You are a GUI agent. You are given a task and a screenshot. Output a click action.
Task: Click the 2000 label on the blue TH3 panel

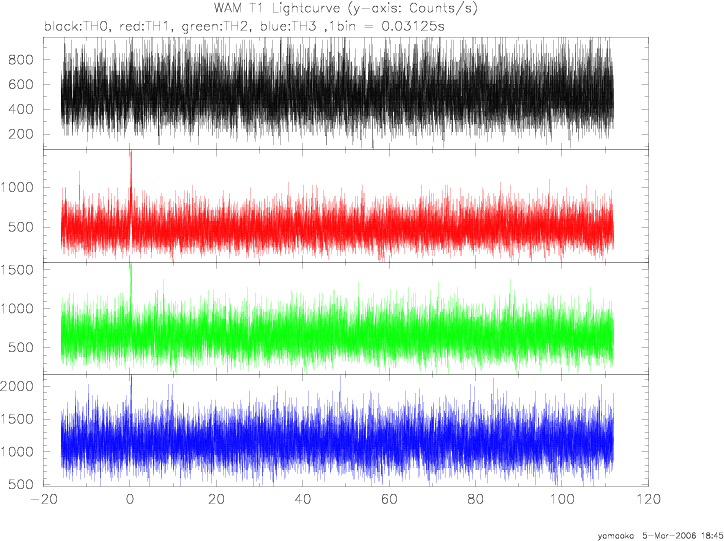[17, 386]
